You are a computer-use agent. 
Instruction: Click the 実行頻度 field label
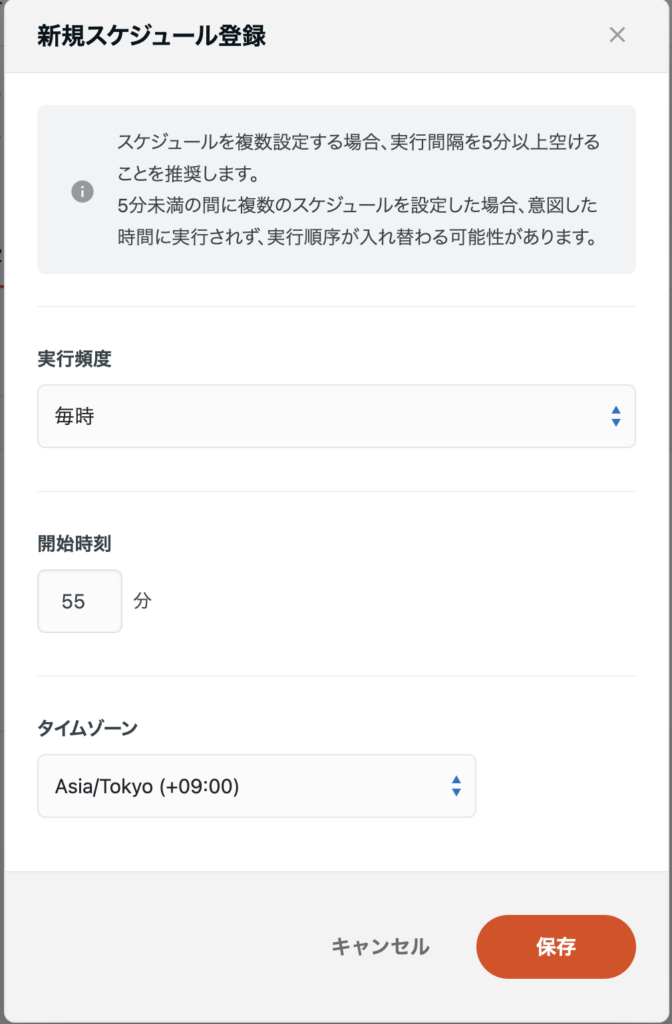point(74,359)
